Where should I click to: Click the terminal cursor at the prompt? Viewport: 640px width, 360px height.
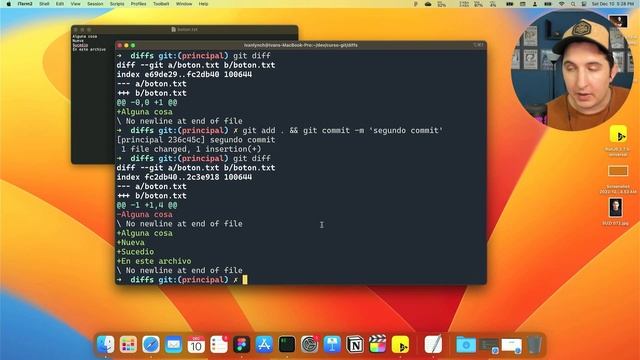pos(245,280)
